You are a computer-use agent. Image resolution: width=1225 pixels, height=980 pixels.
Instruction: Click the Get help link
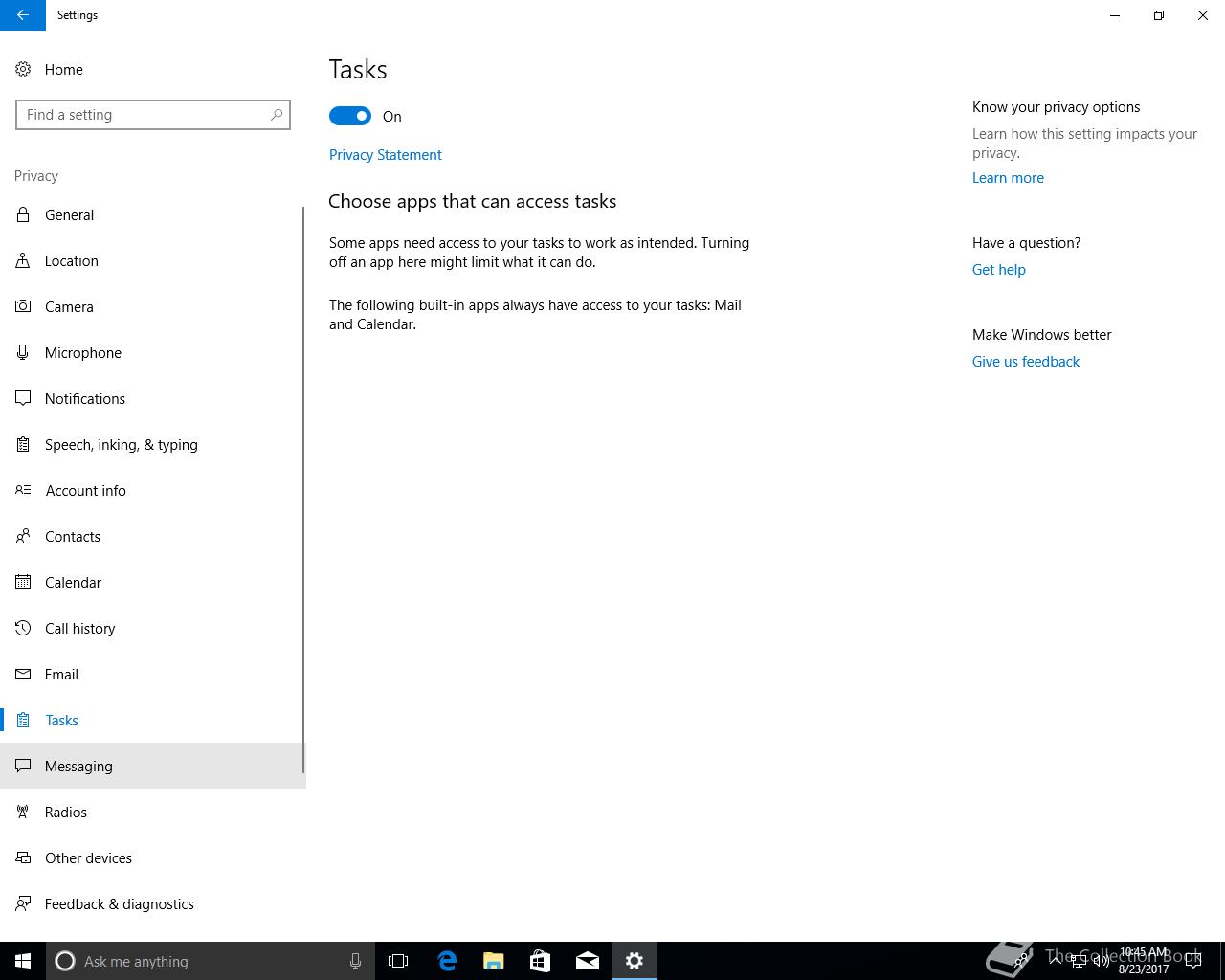click(999, 270)
